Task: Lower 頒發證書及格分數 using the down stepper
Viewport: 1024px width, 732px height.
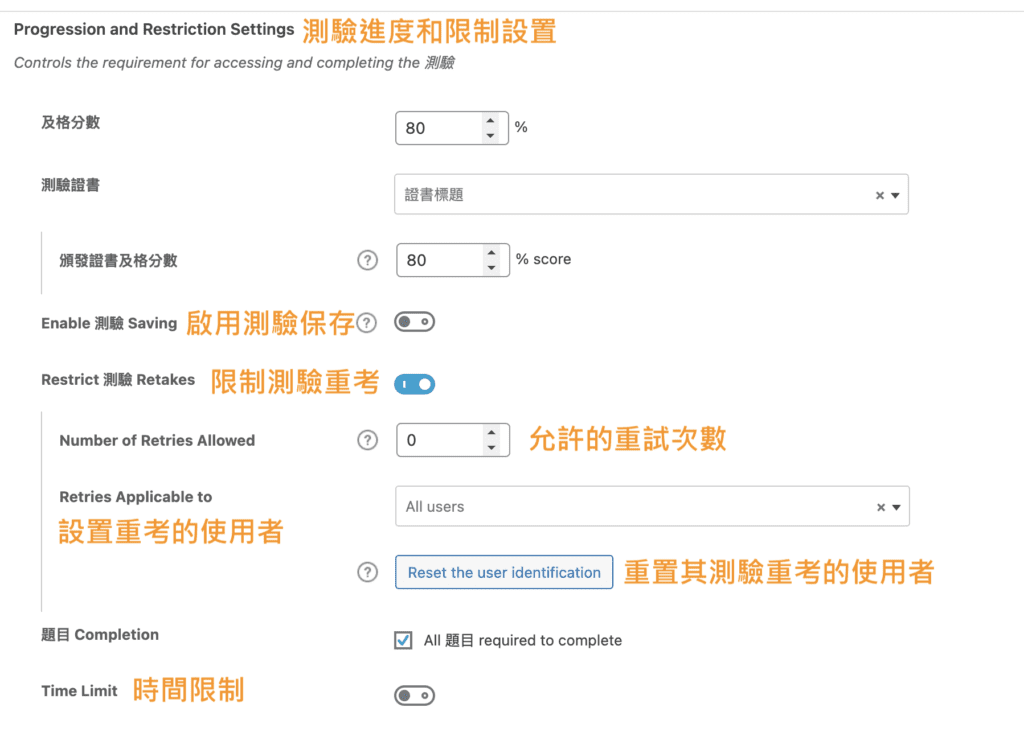Action: pos(491,267)
